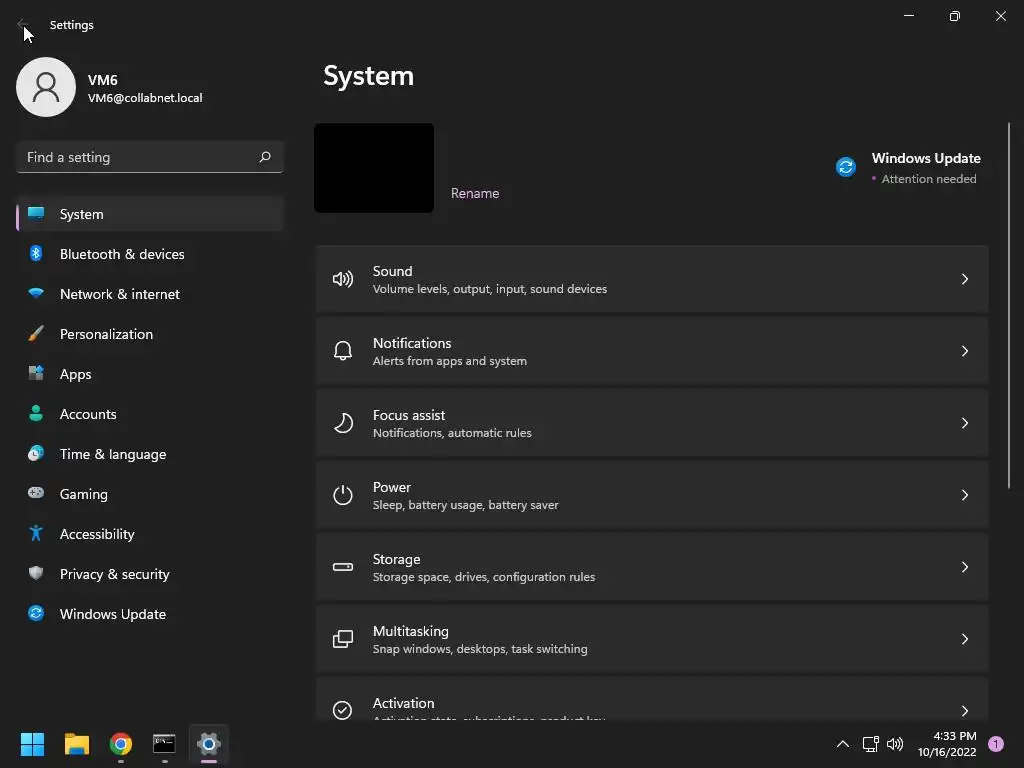The image size is (1024, 768).
Task: Click the back arrow in Settings header
Action: [x=22, y=24]
